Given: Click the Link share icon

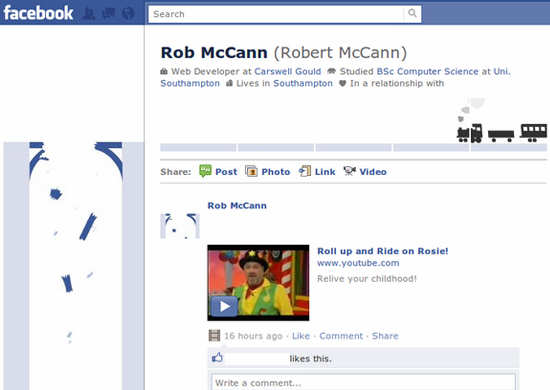Looking at the screenshot, I should click(x=305, y=171).
